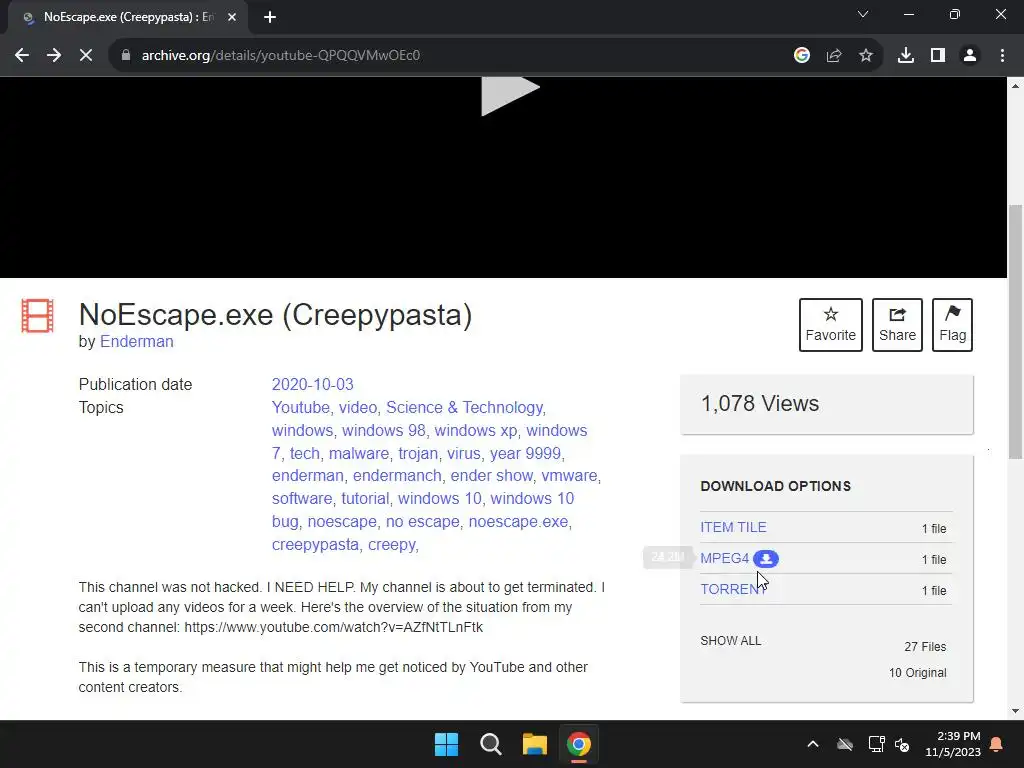This screenshot has height=768, width=1024.
Task: Open Chrome downloads
Action: pyautogui.click(x=906, y=56)
